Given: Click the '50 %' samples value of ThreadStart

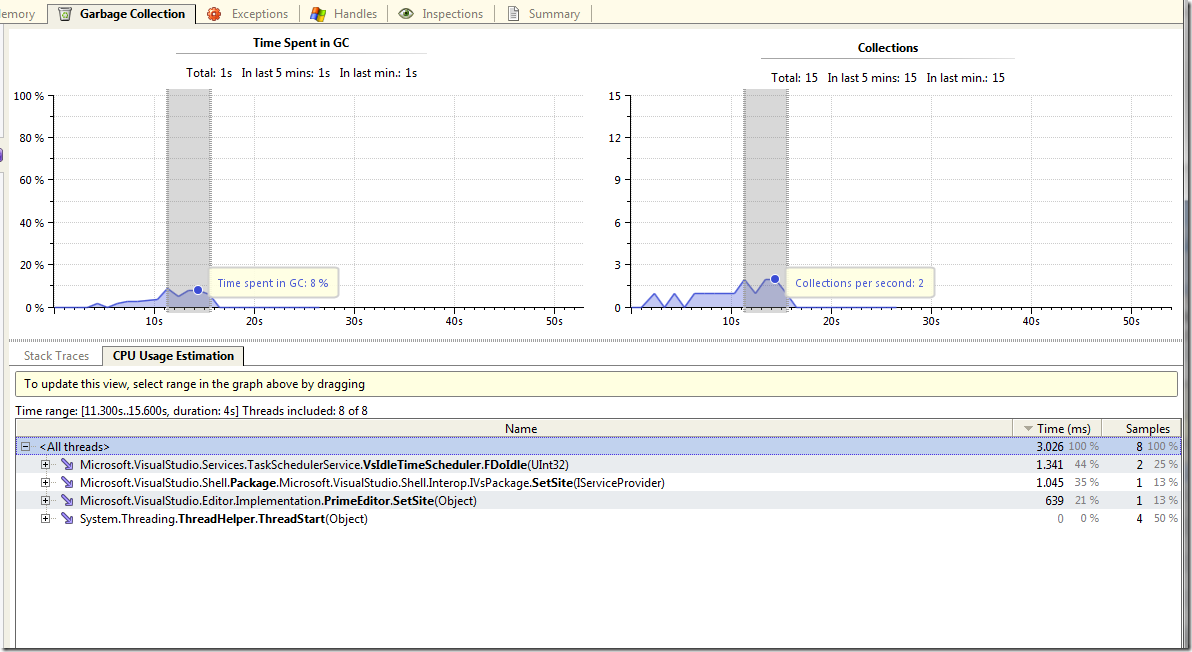Looking at the screenshot, I should coord(1165,519).
